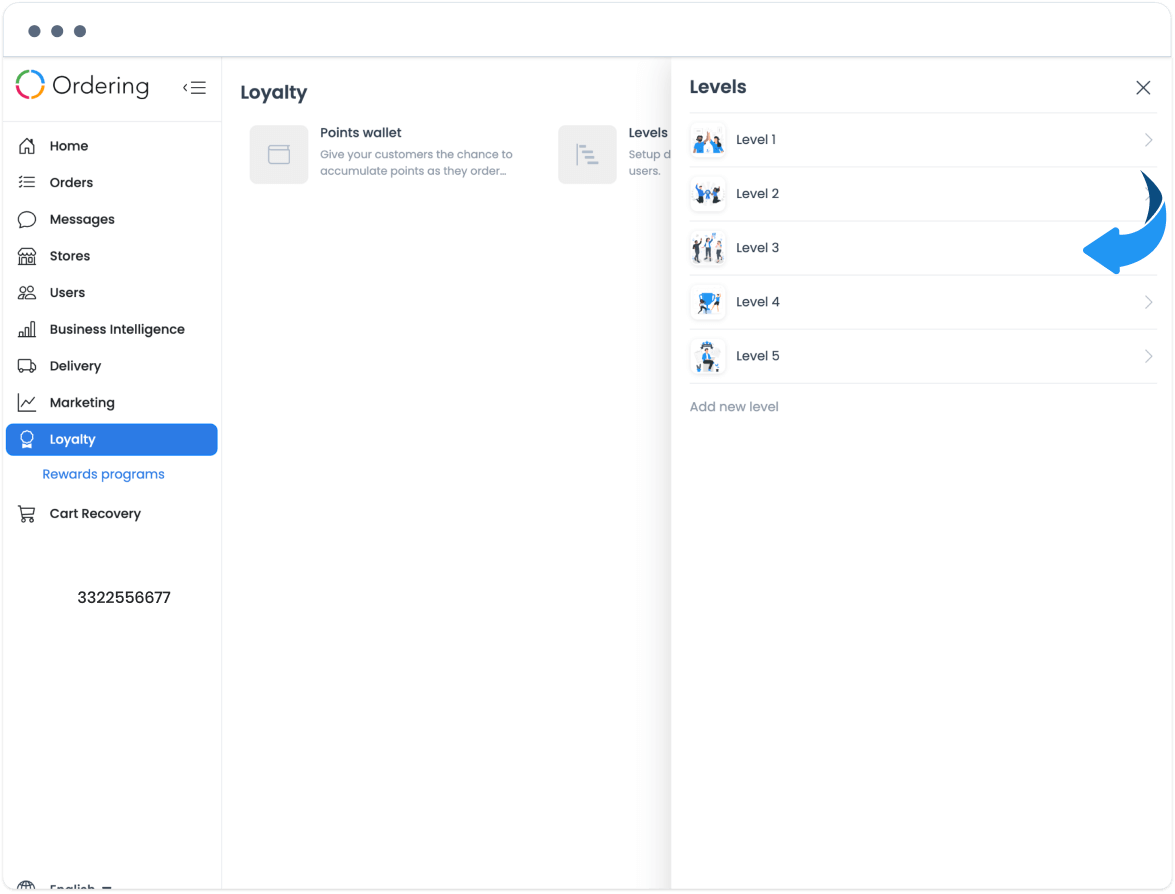Go to the Stores section

click(x=112, y=256)
